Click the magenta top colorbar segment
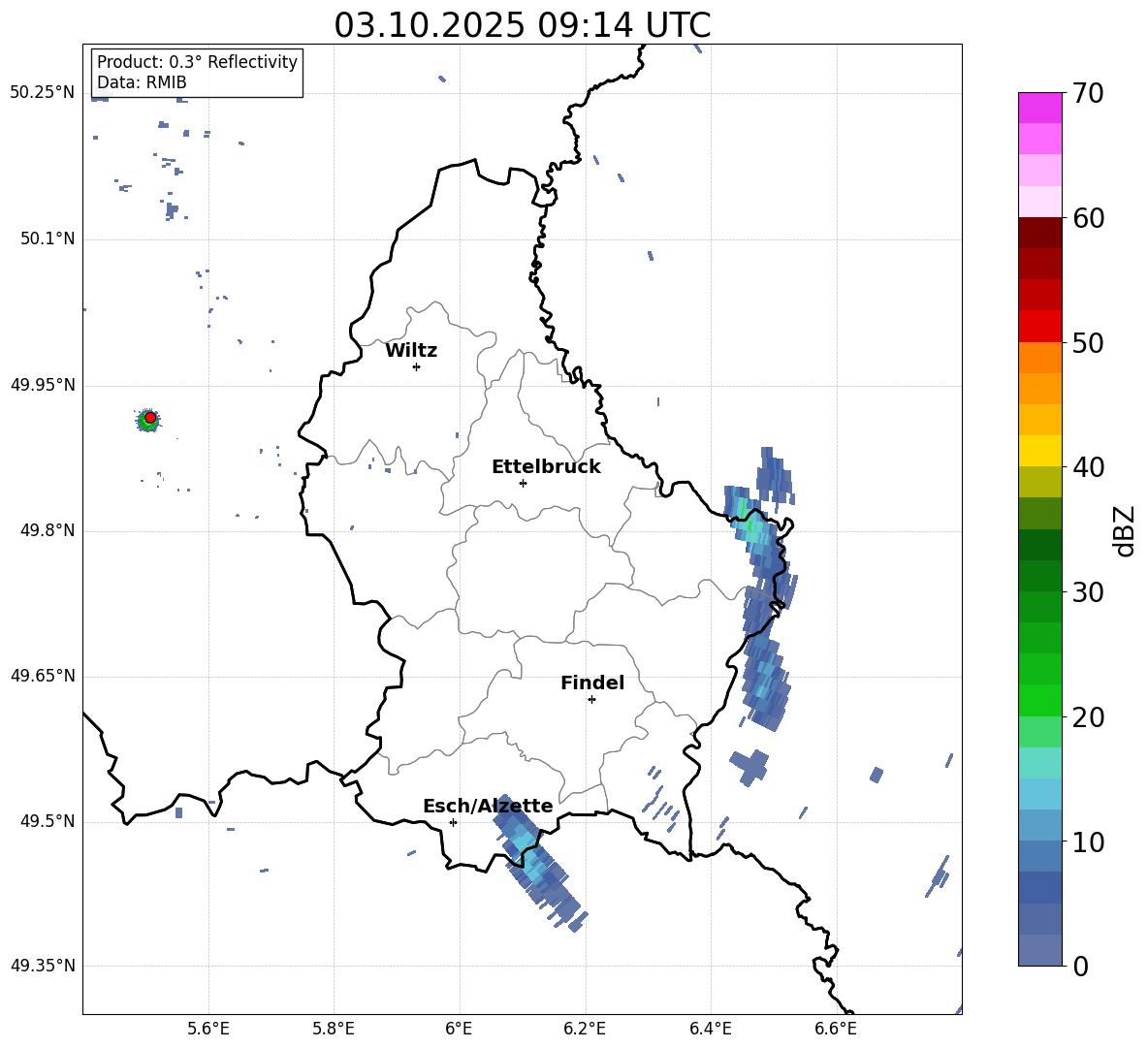 (1039, 108)
